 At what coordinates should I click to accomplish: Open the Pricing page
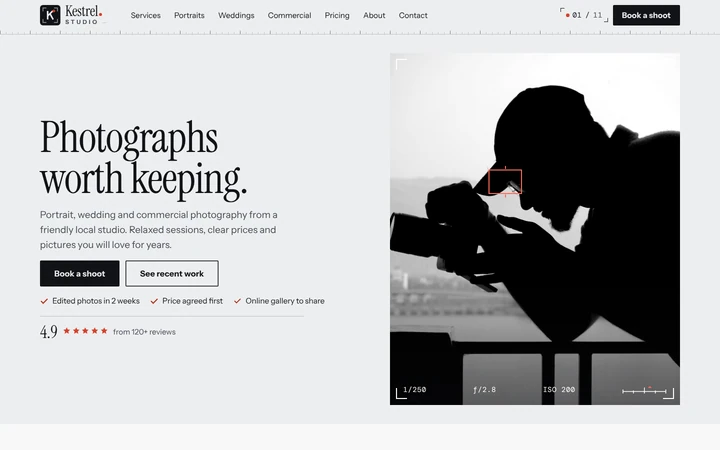pos(337,15)
